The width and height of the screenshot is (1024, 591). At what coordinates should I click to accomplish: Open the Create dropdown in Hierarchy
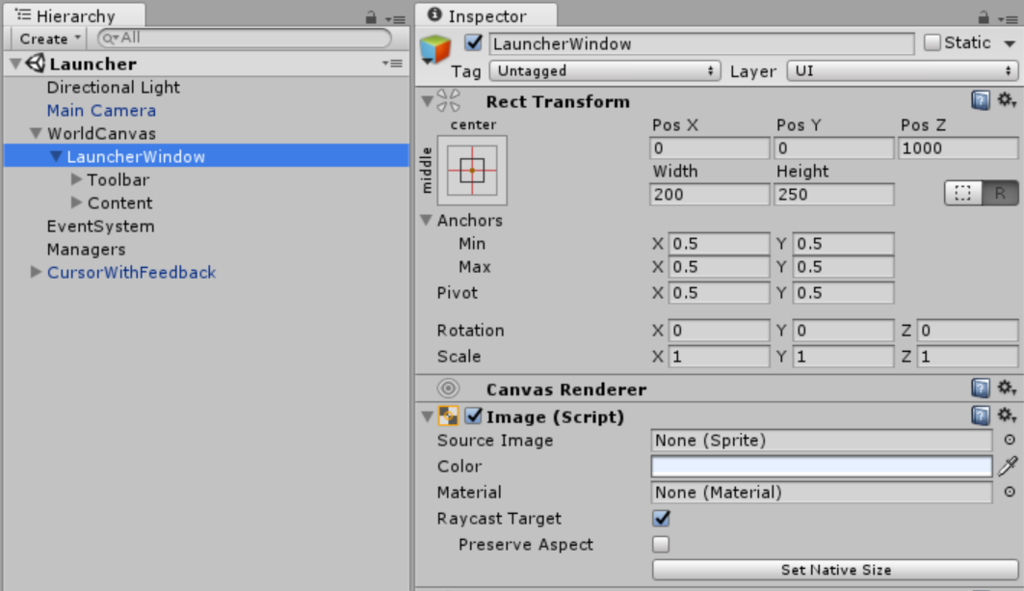point(49,39)
